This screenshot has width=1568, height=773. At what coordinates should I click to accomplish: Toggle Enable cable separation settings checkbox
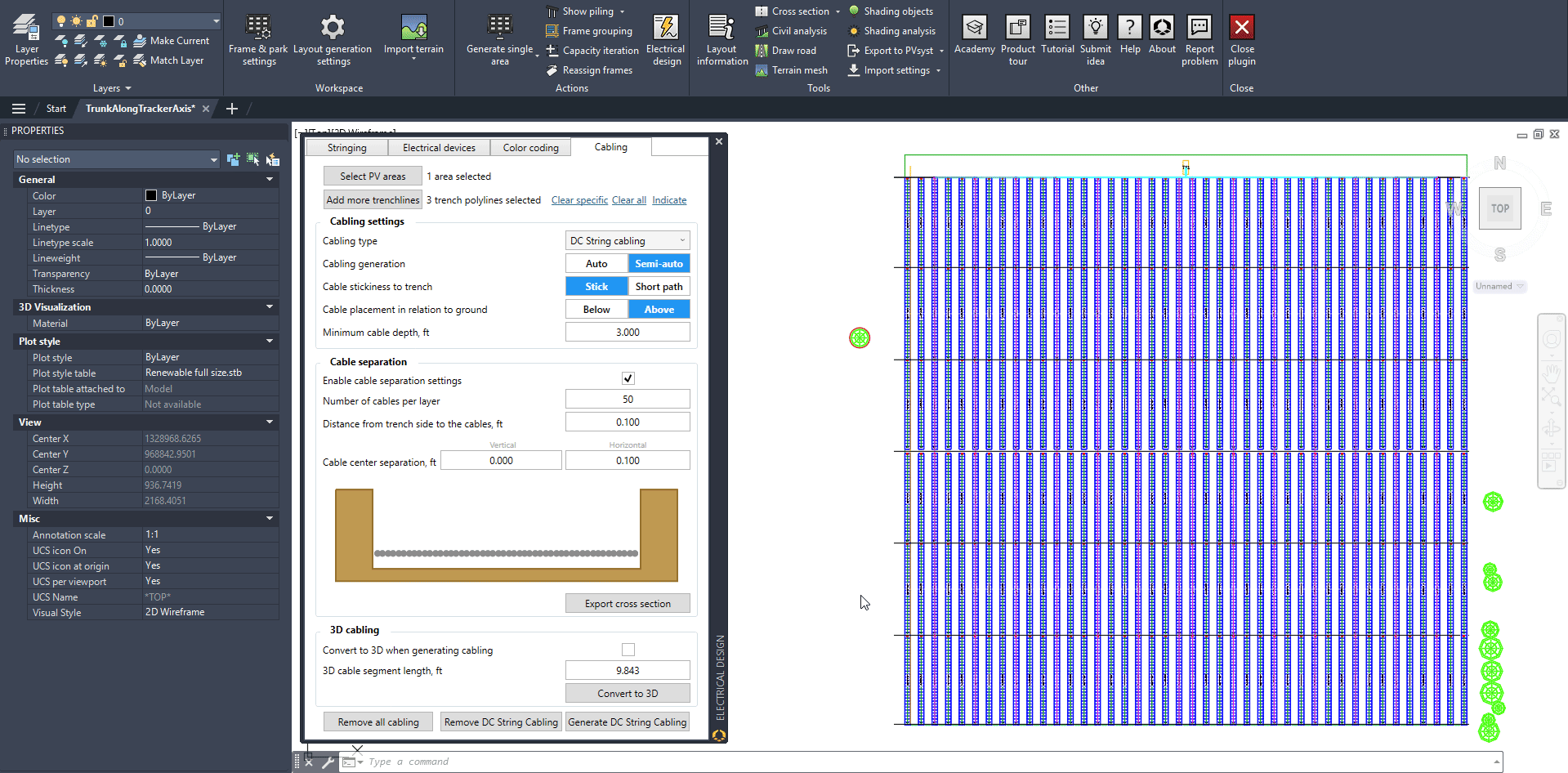628,378
